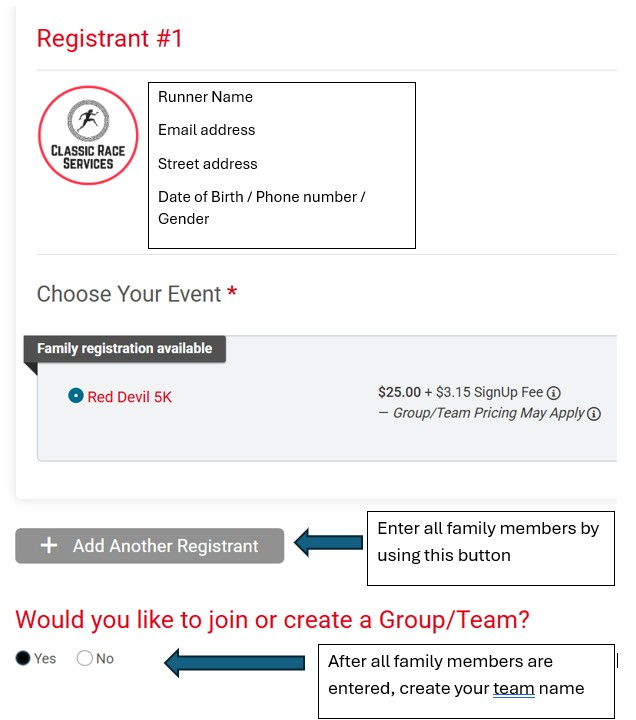Click the Date of Birth / Phone number line
636x720 pixels.
tap(261, 197)
